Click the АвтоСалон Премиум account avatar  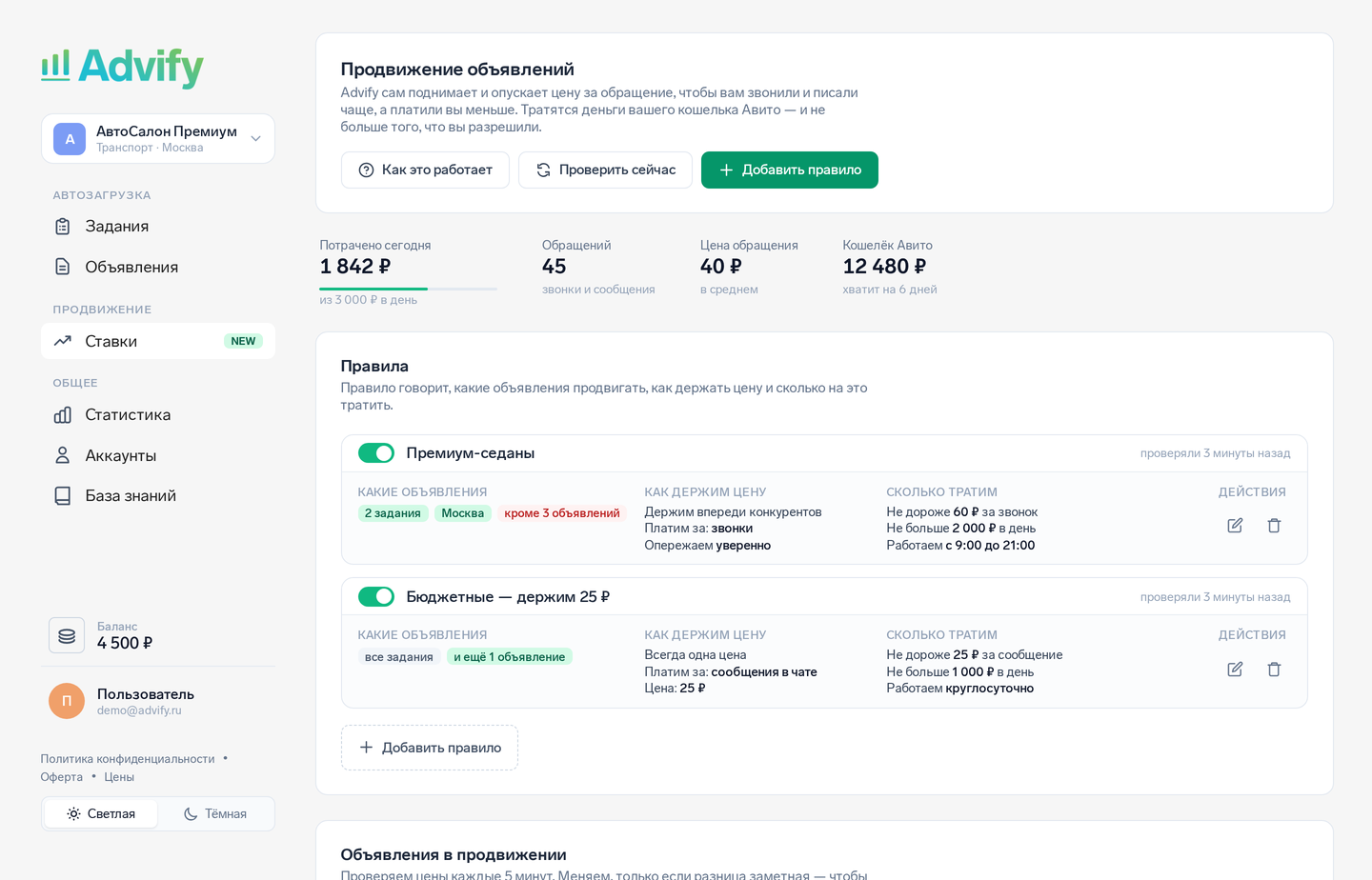click(x=70, y=139)
